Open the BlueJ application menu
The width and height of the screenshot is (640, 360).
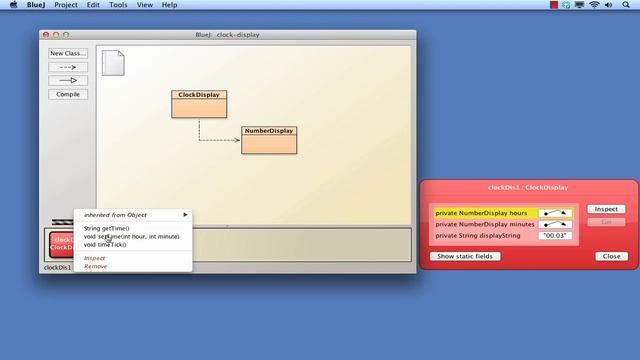tap(36, 5)
